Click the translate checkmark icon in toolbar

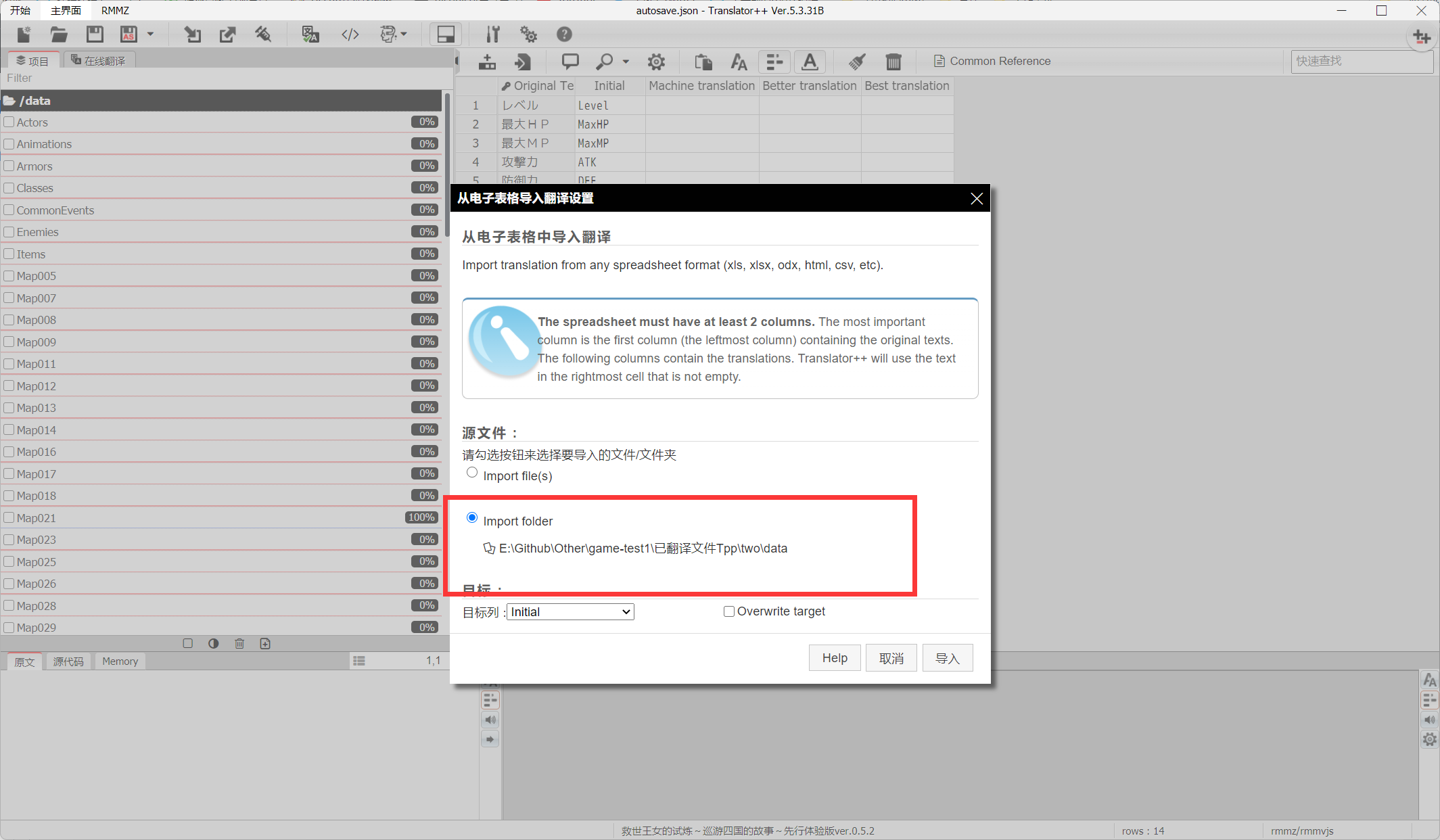(310, 34)
